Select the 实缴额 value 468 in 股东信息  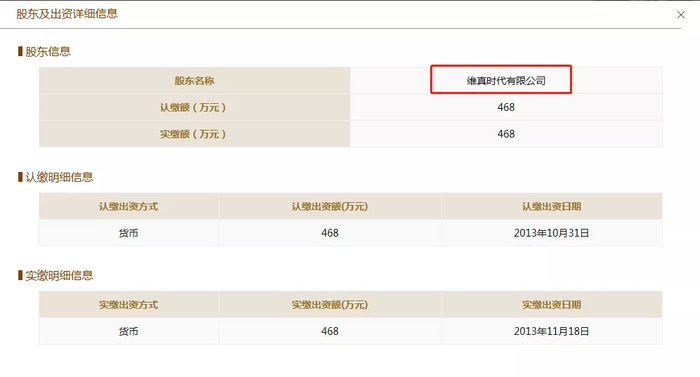[506, 134]
